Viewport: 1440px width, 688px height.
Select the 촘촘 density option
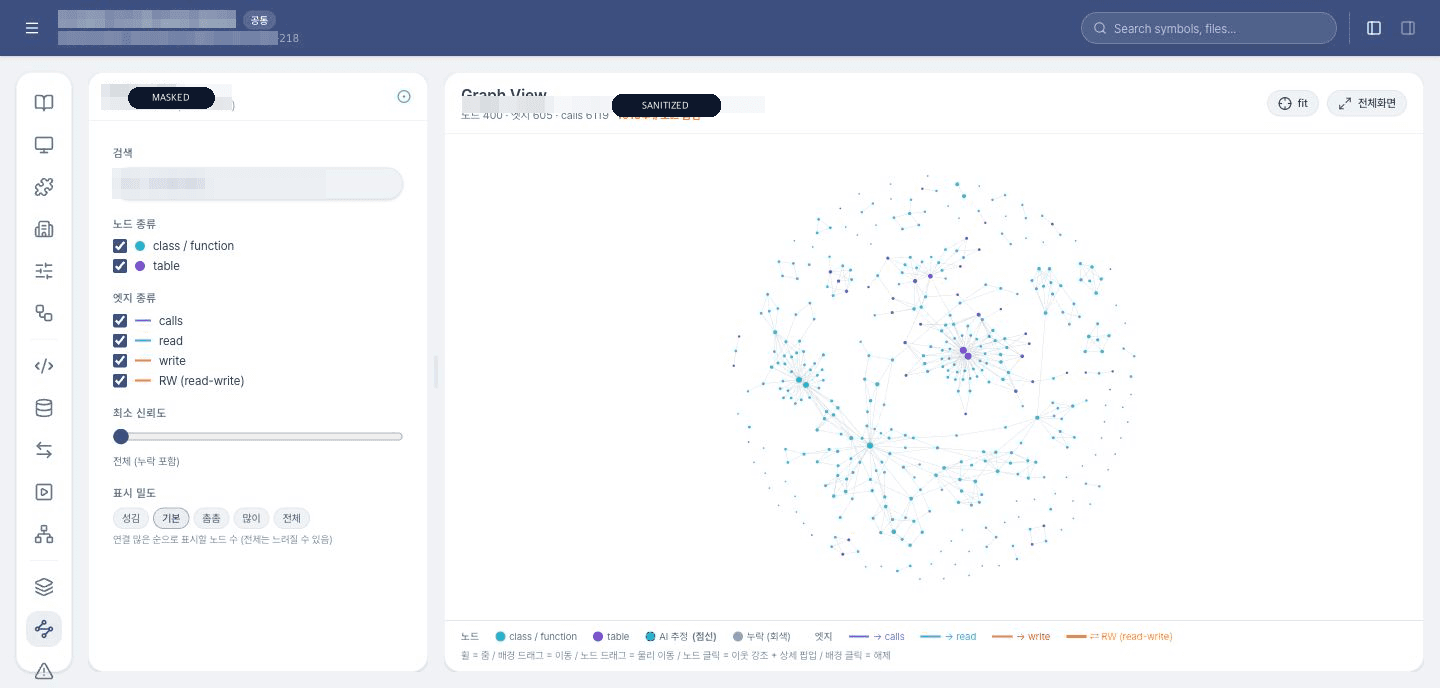pyautogui.click(x=211, y=518)
